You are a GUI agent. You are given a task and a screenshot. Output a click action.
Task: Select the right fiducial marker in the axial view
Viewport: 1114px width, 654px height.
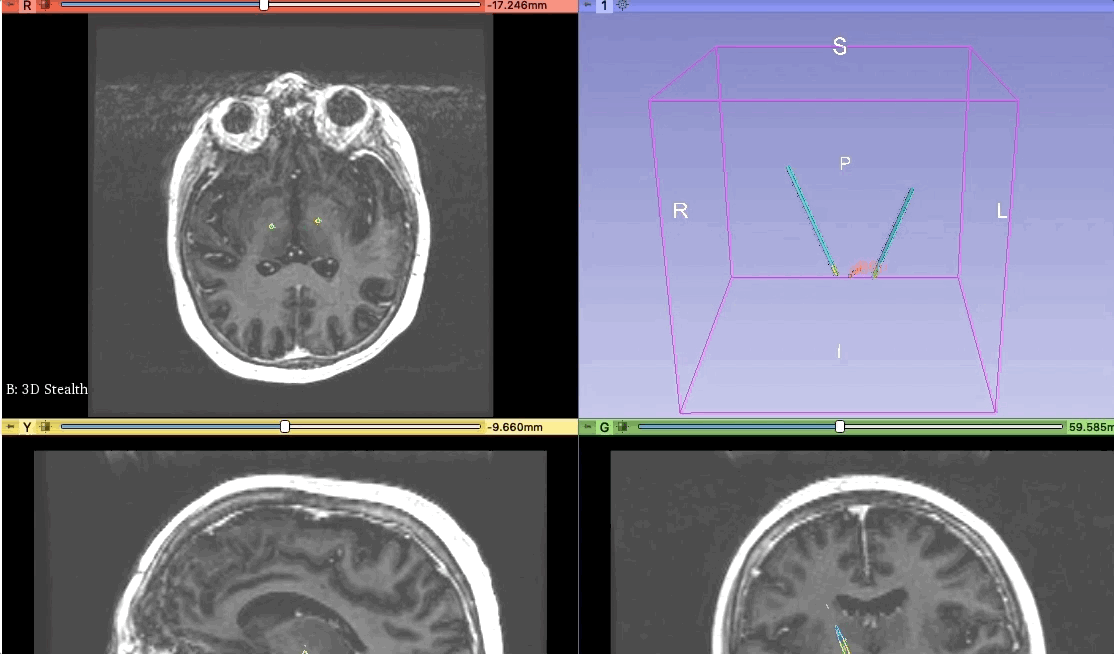(318, 221)
